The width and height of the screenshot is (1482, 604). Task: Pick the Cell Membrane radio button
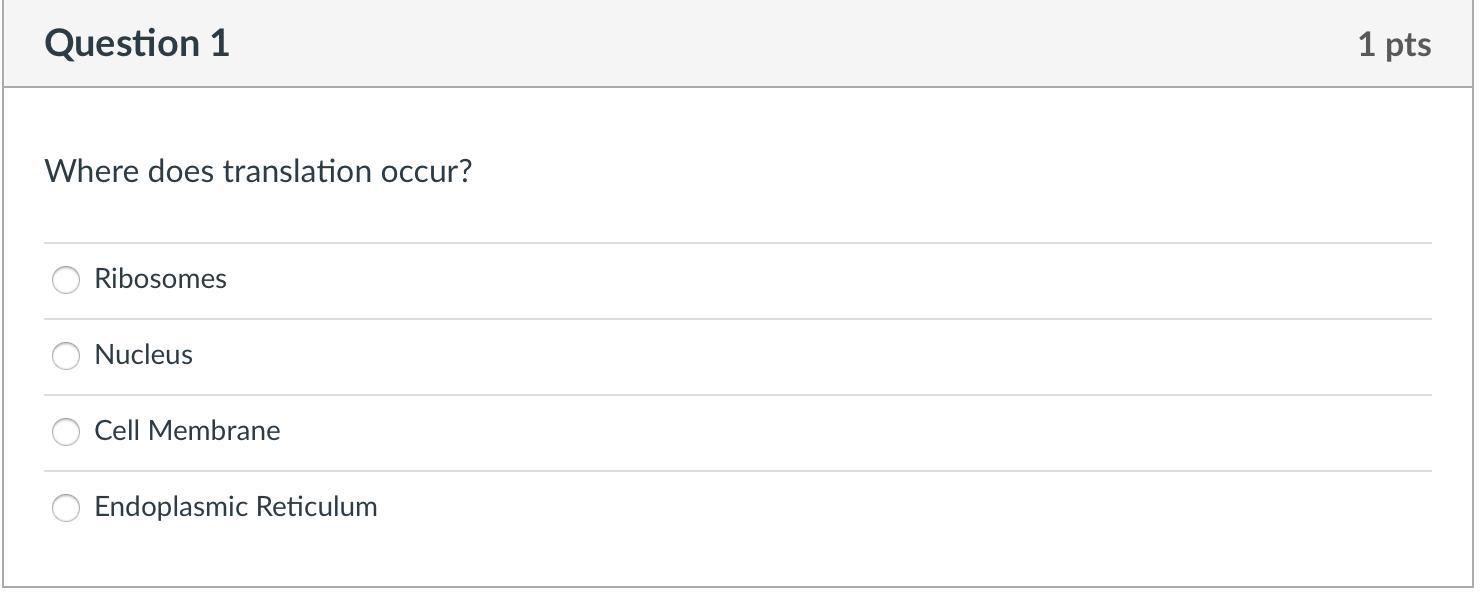point(66,432)
